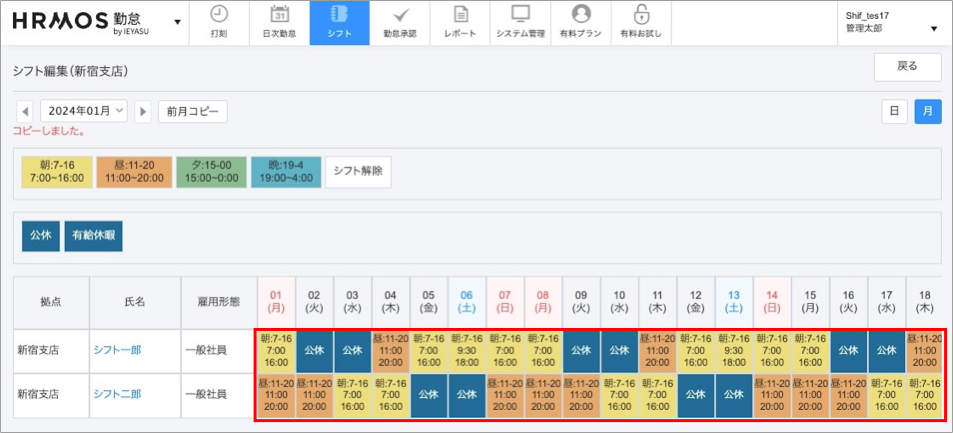Expand the HRMOS 勤怠 logo dropdown arrow
Image resolution: width=953 pixels, height=433 pixels.
(177, 22)
